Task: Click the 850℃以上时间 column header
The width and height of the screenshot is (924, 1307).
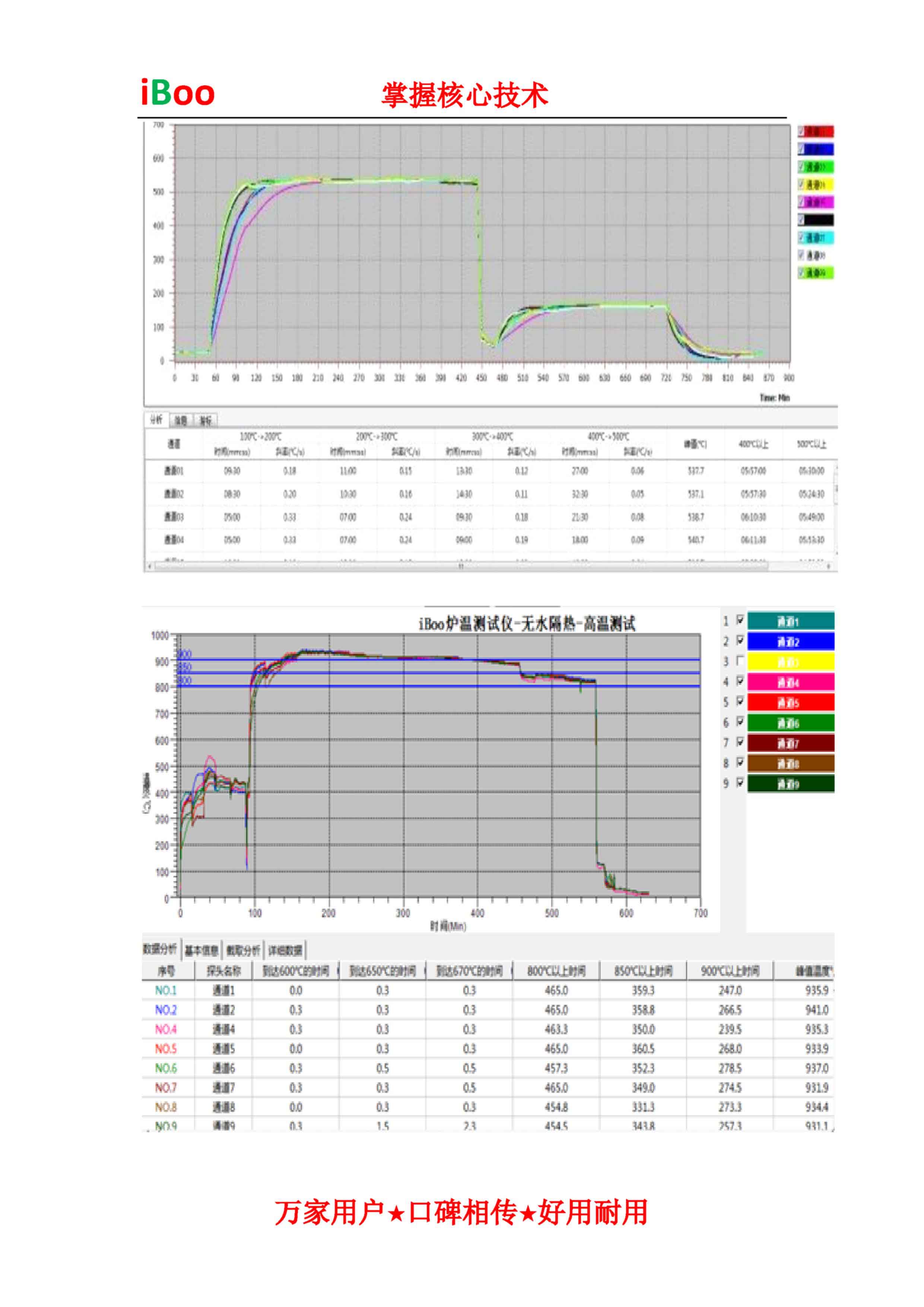Action: (x=643, y=971)
